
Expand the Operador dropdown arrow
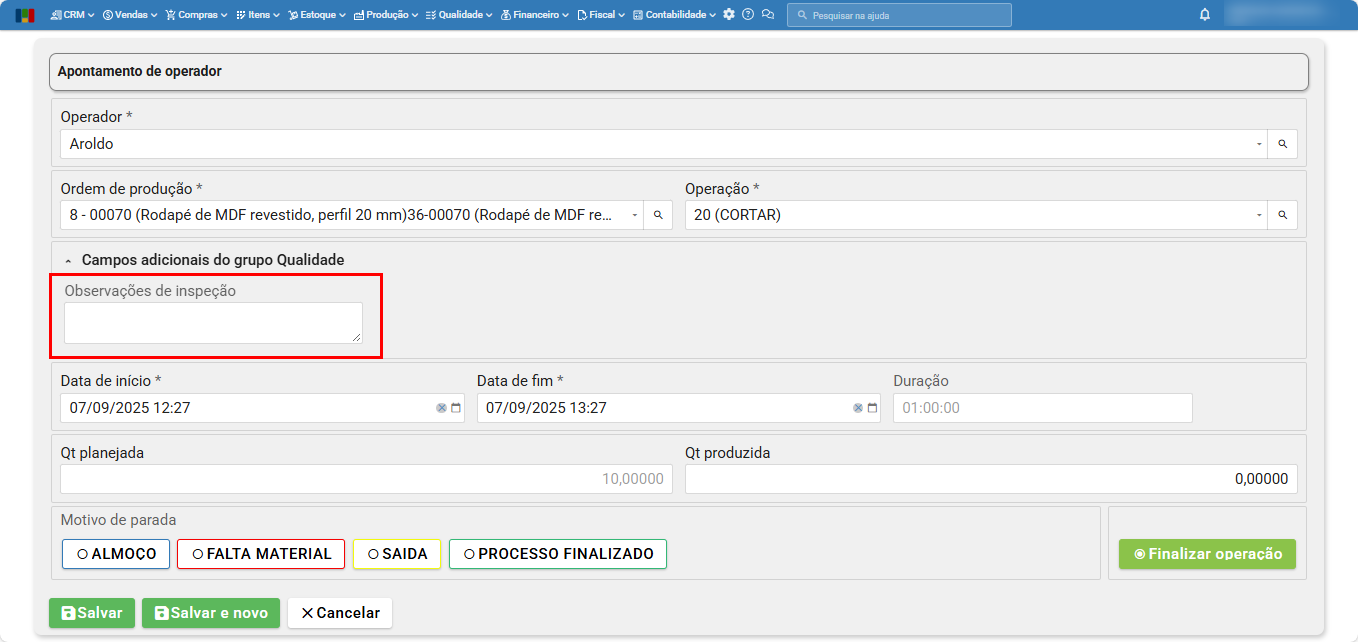[1259, 144]
